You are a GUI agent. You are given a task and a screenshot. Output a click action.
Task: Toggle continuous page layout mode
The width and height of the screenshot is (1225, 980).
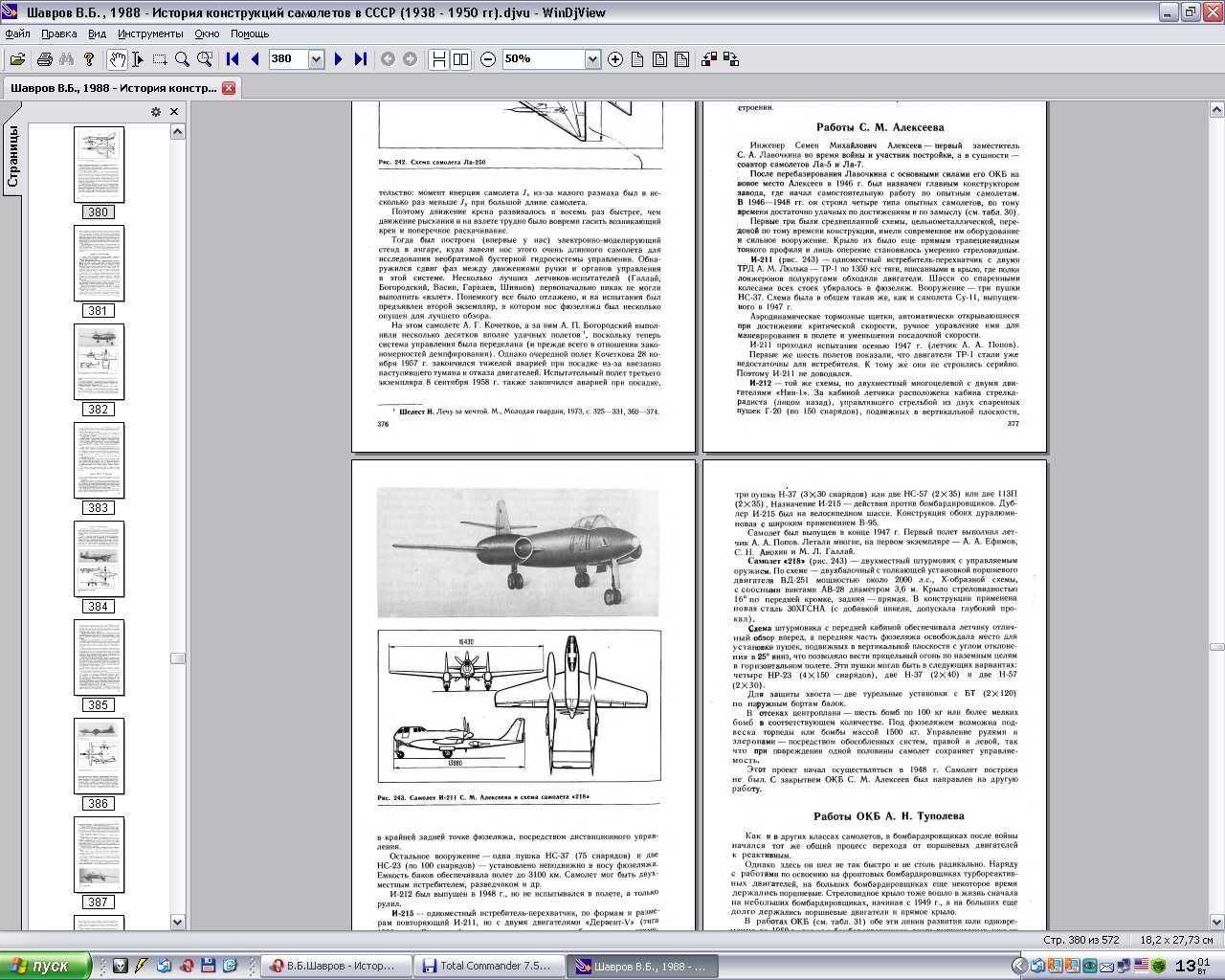pyautogui.click(x=438, y=59)
